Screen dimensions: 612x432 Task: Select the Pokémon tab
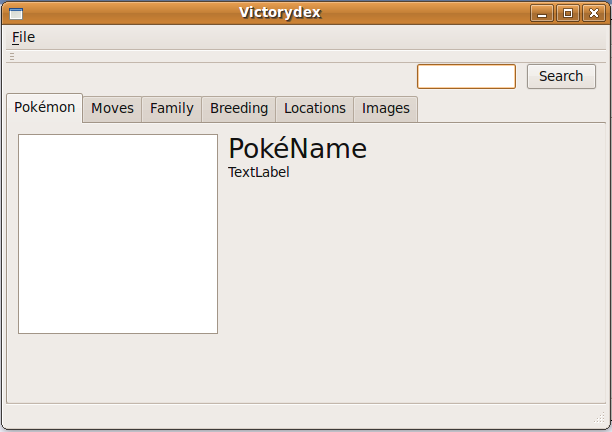pyautogui.click(x=44, y=107)
